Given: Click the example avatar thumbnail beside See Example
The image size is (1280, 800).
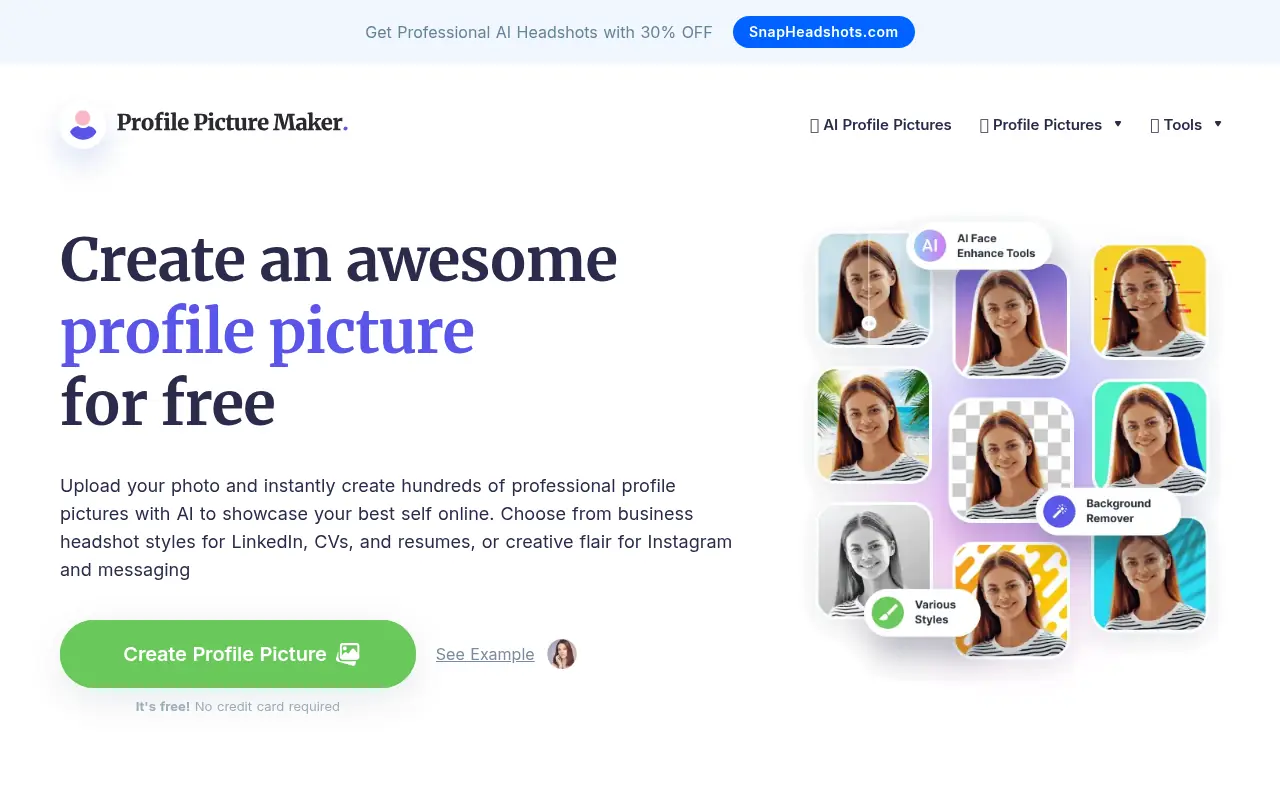Looking at the screenshot, I should (x=562, y=654).
